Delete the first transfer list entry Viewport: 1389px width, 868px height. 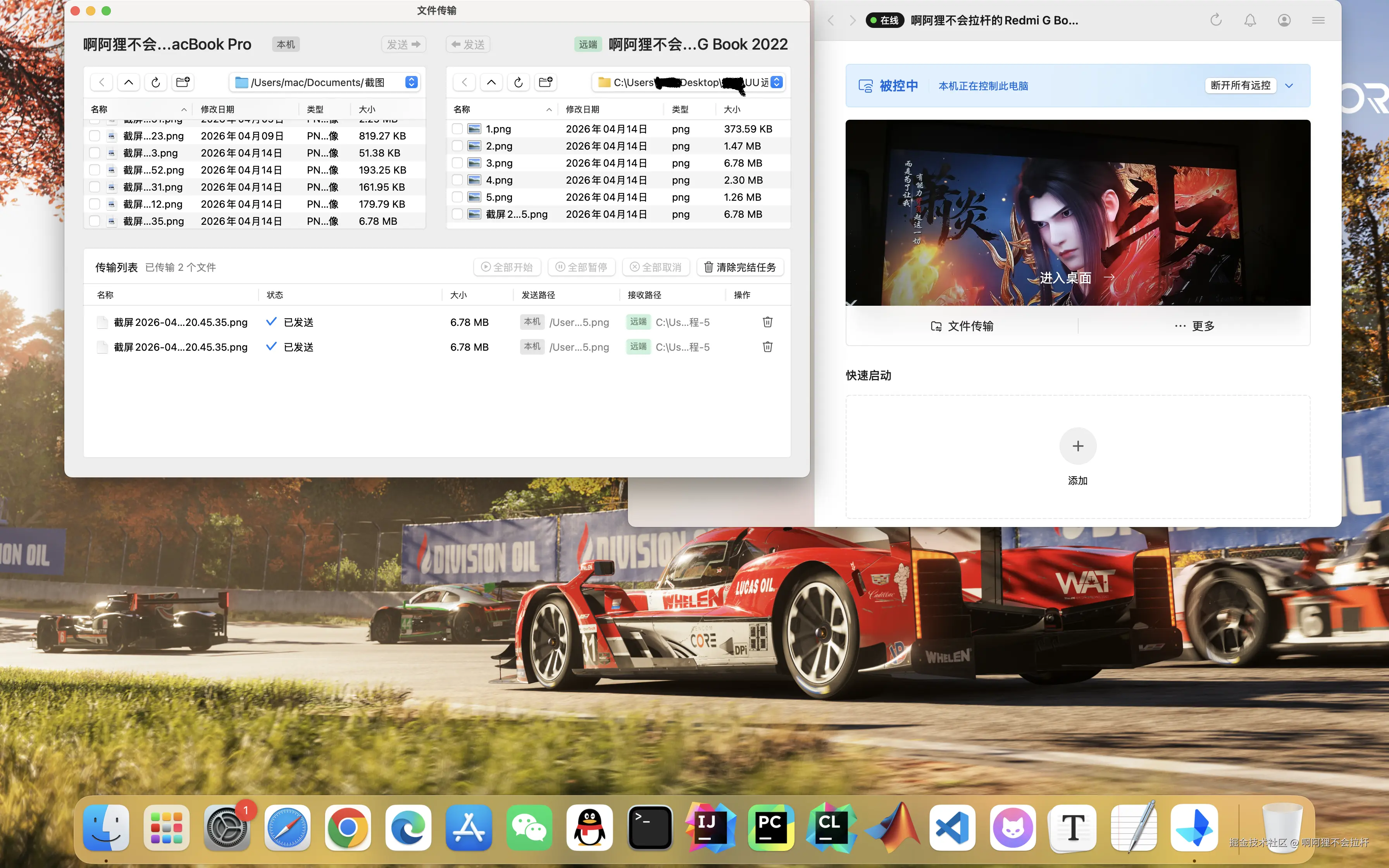click(x=767, y=322)
